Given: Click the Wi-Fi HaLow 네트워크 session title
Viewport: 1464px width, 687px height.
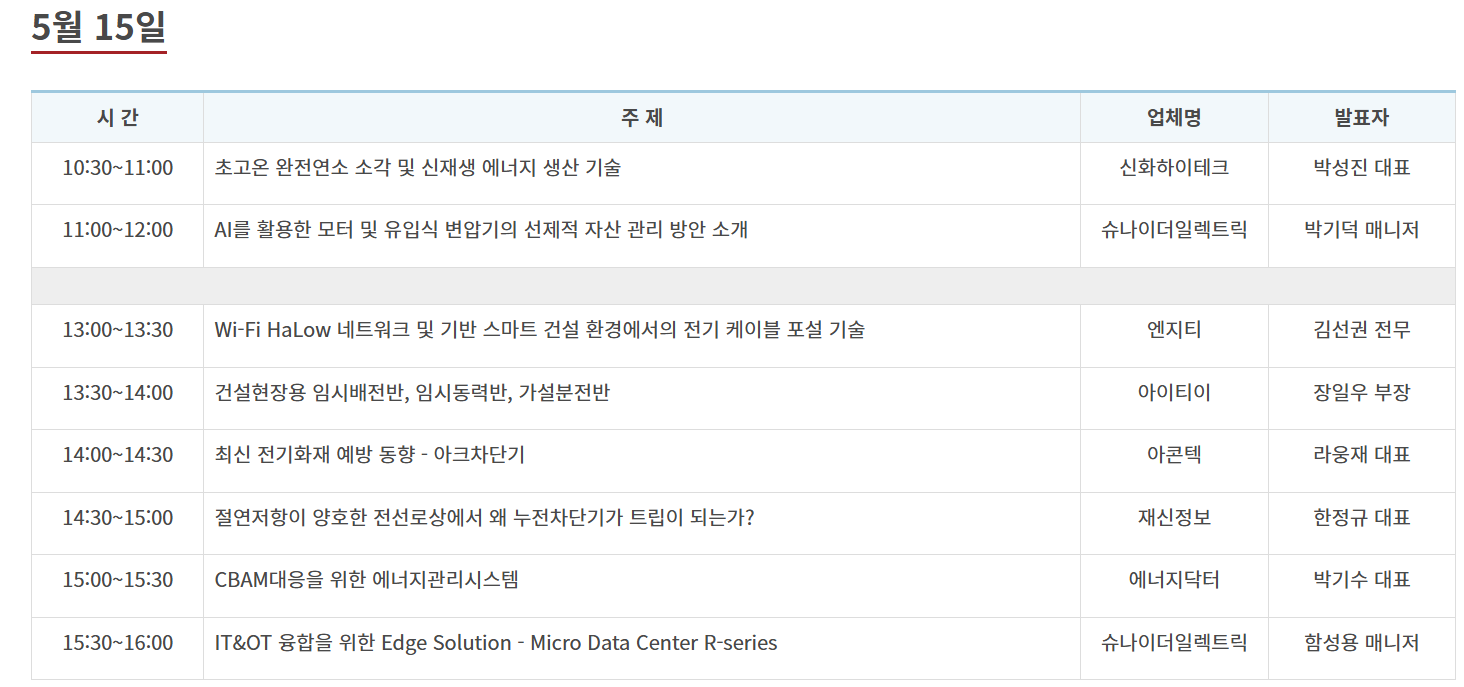Looking at the screenshot, I should (539, 330).
